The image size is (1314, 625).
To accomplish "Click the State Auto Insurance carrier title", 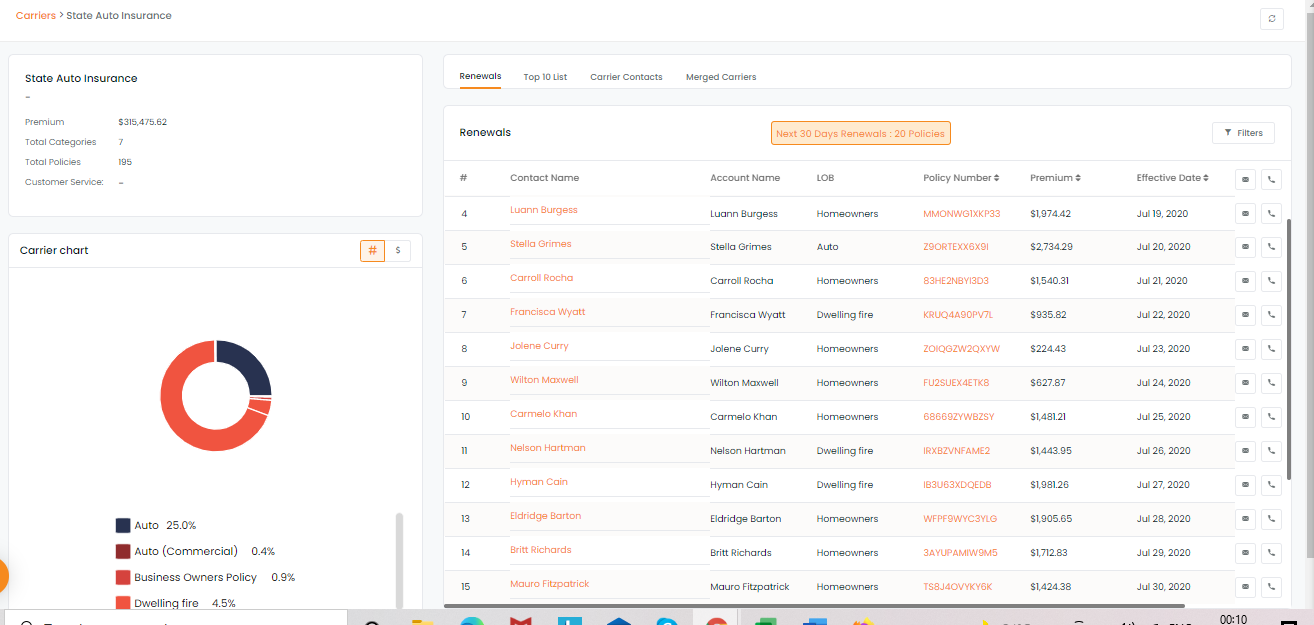I will [81, 78].
